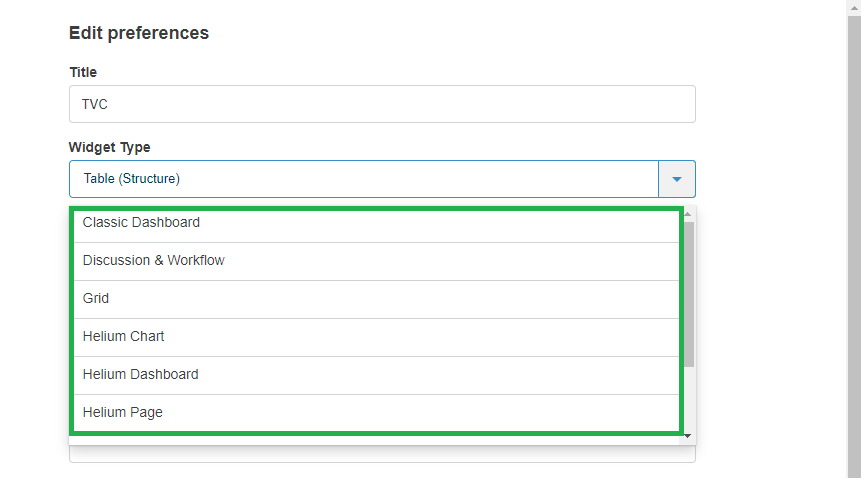
Task: Click the partially hidden field beneath the list
Action: [x=382, y=455]
